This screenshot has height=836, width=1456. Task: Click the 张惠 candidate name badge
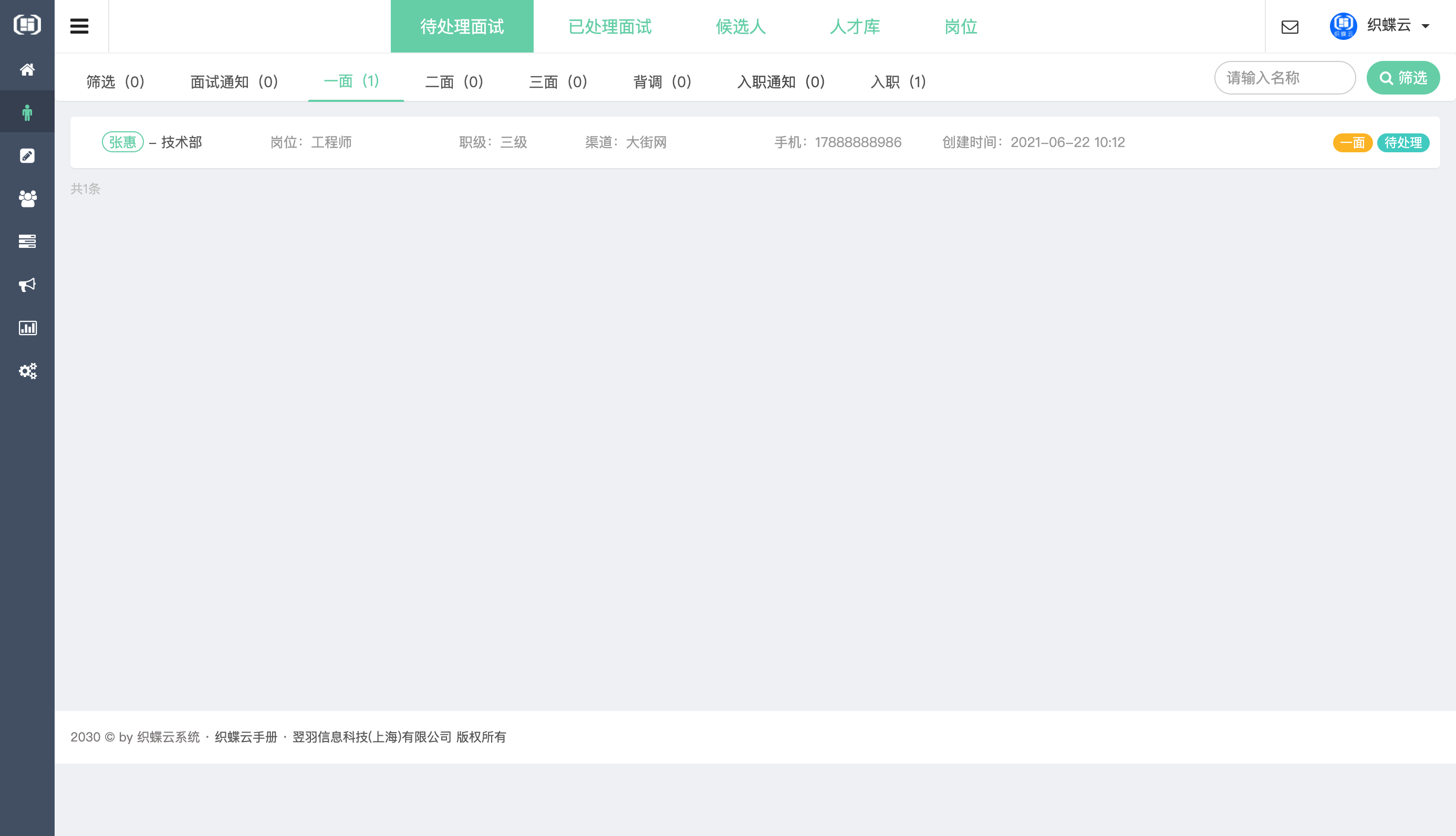coord(123,142)
